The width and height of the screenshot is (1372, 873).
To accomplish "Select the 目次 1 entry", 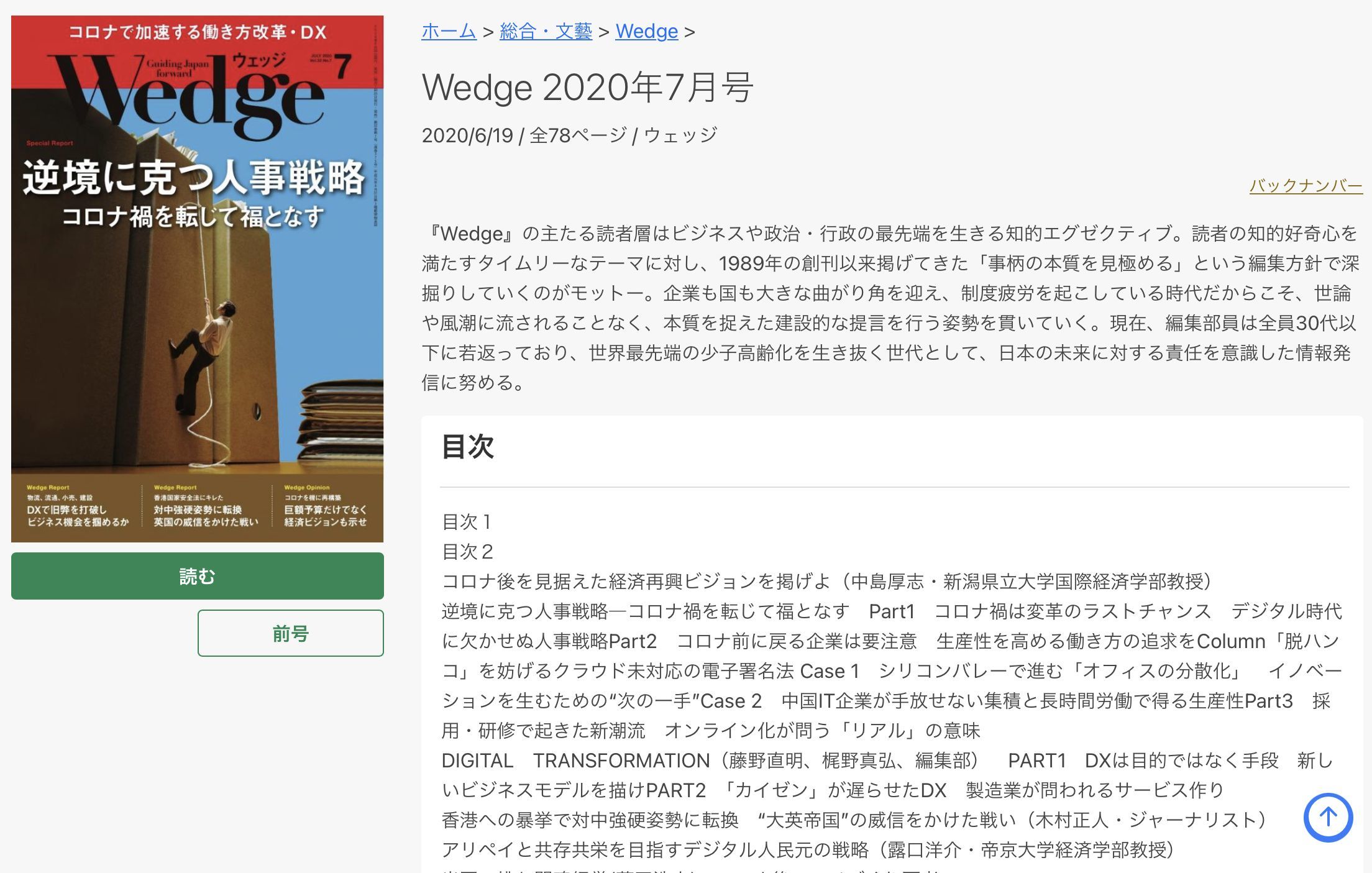I will tap(467, 522).
